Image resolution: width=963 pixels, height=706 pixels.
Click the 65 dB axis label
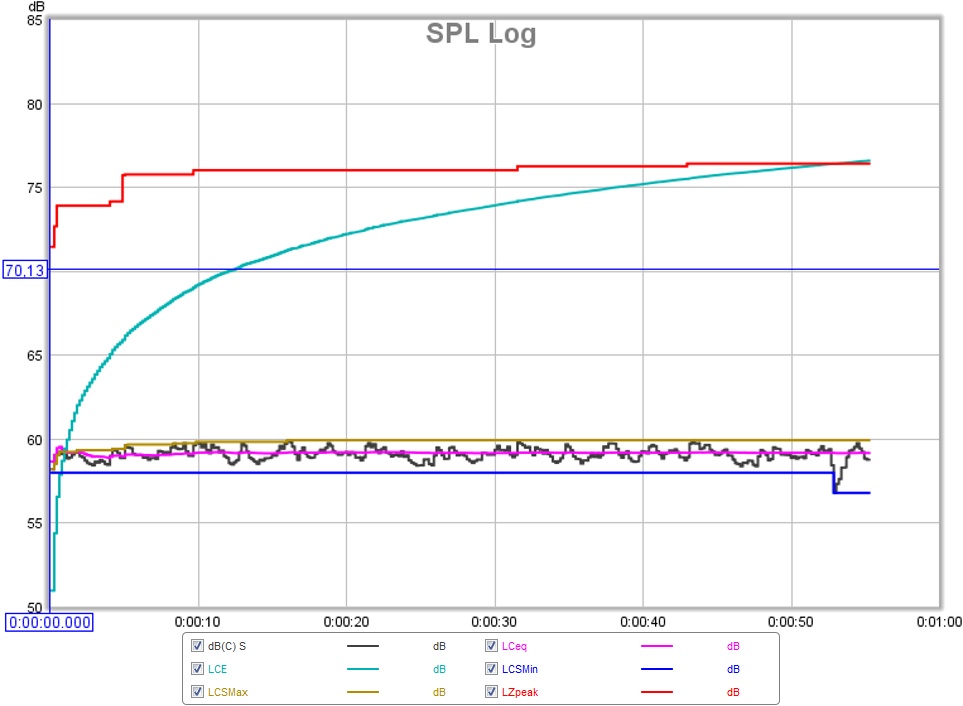[34, 356]
